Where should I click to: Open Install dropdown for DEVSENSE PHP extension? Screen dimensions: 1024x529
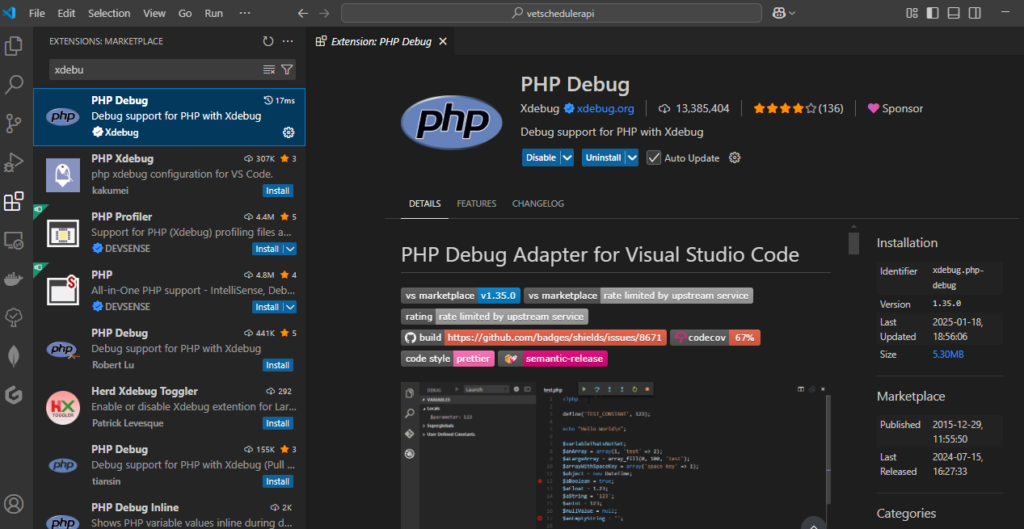[x=290, y=307]
